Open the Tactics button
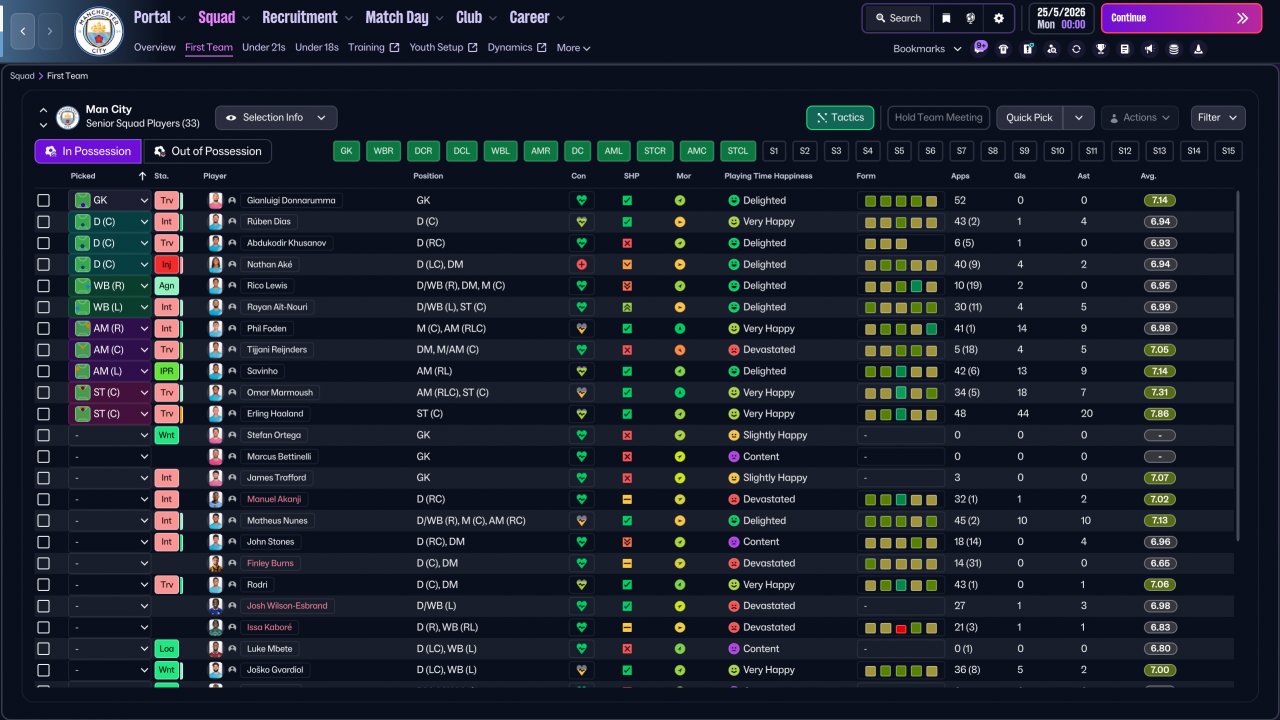 click(840, 118)
